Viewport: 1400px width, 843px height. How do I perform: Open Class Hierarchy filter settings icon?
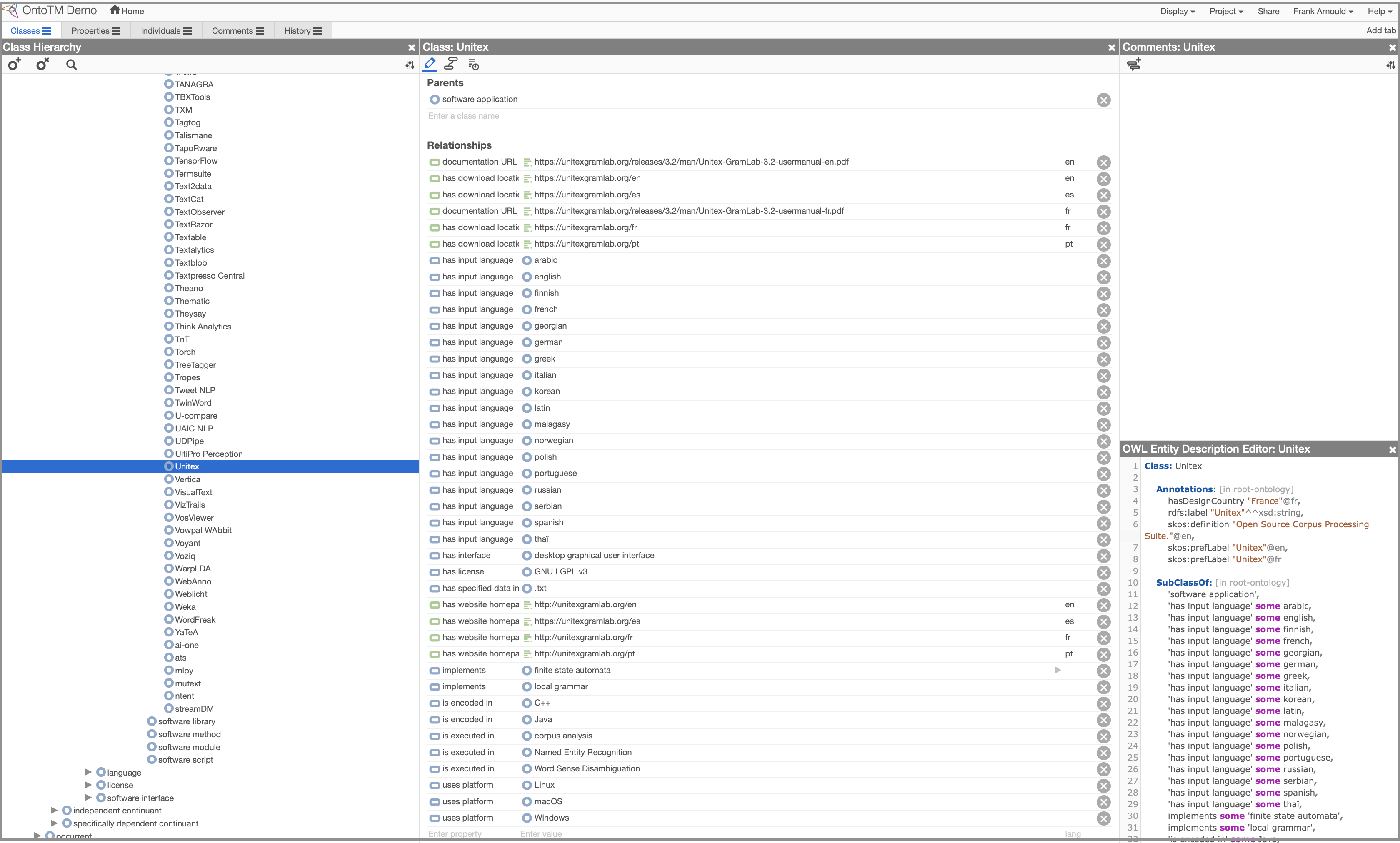(410, 65)
